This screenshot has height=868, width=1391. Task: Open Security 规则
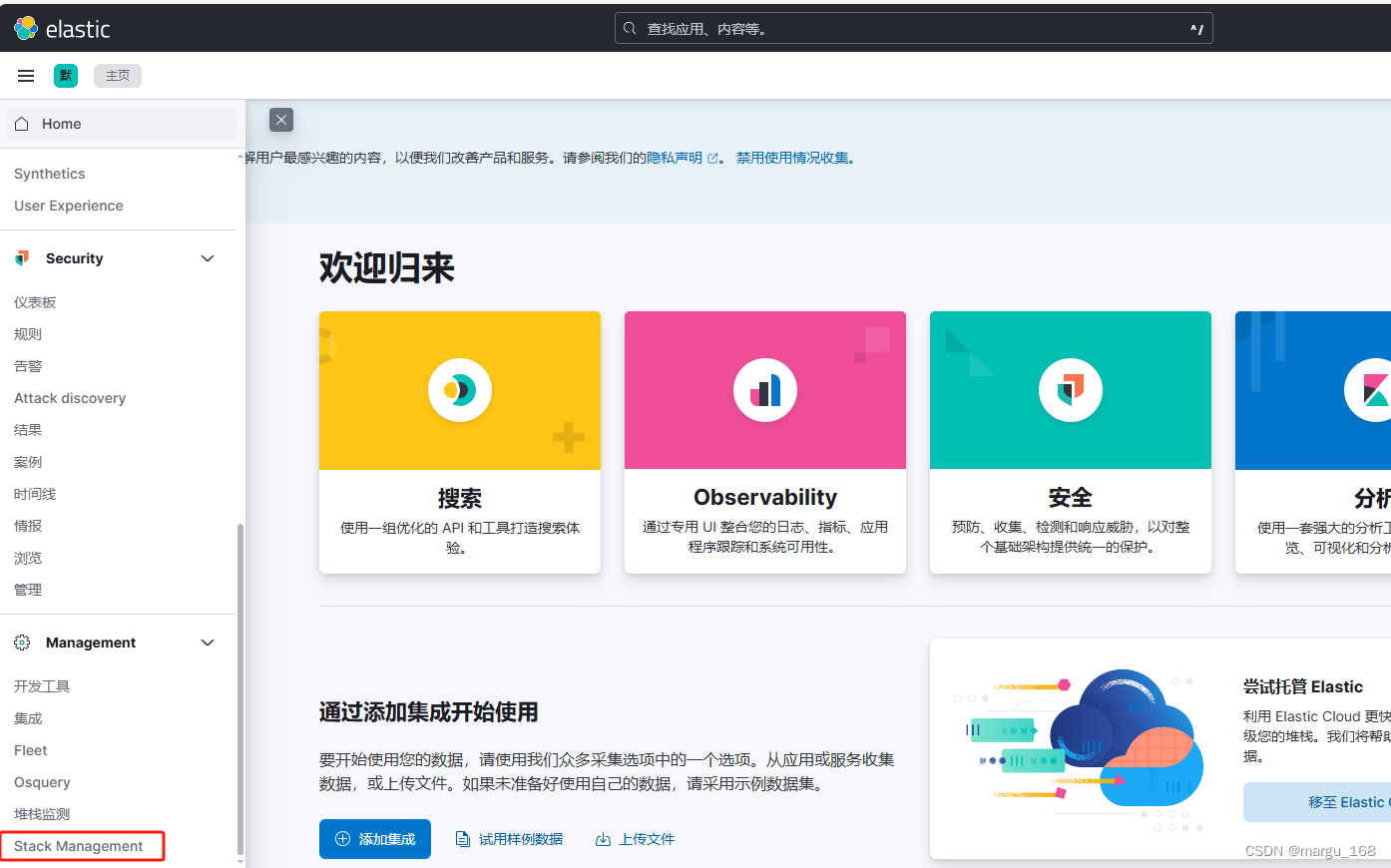[28, 334]
